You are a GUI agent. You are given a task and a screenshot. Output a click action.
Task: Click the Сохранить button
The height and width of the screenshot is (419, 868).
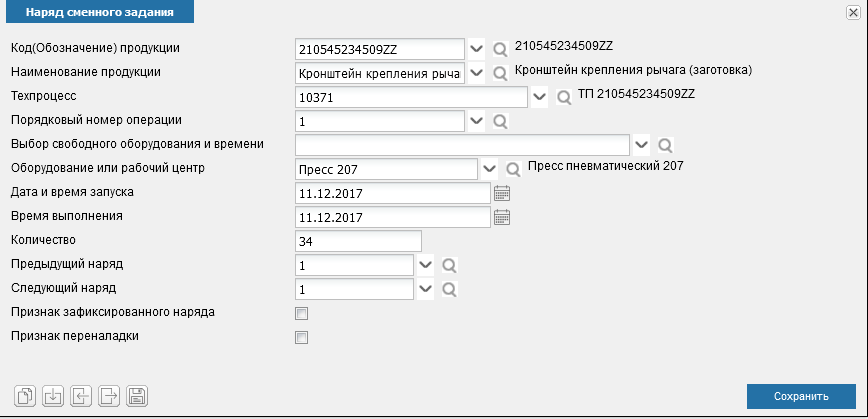801,396
